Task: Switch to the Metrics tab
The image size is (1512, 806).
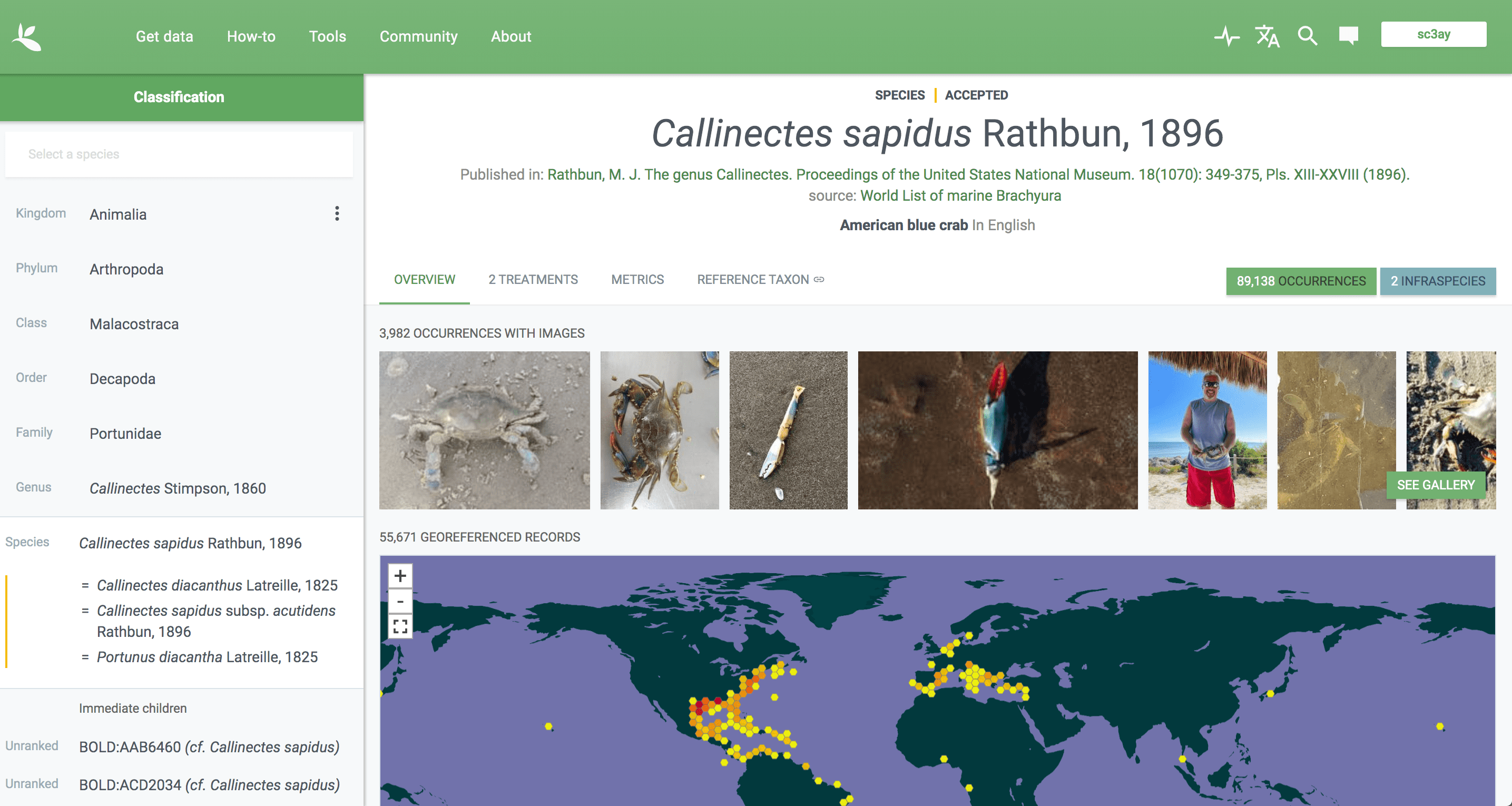Action: point(637,280)
